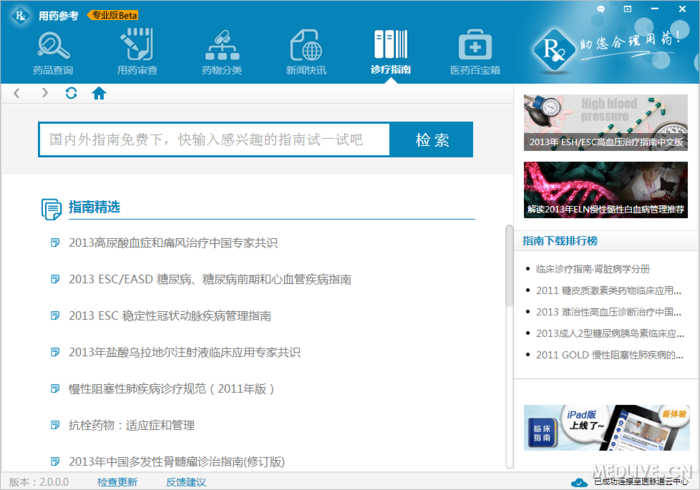Go back with the left arrow
Viewport: 700px width, 490px height.
click(17, 93)
